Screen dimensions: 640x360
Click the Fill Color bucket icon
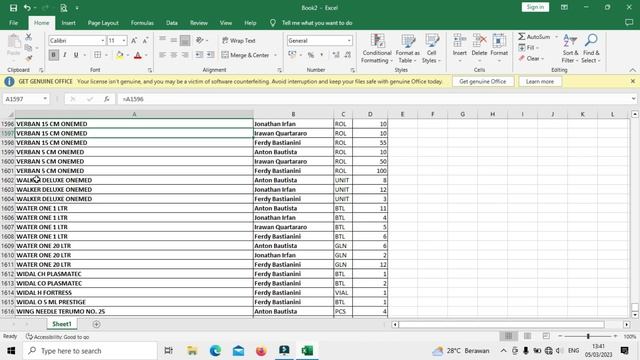(x=120, y=55)
